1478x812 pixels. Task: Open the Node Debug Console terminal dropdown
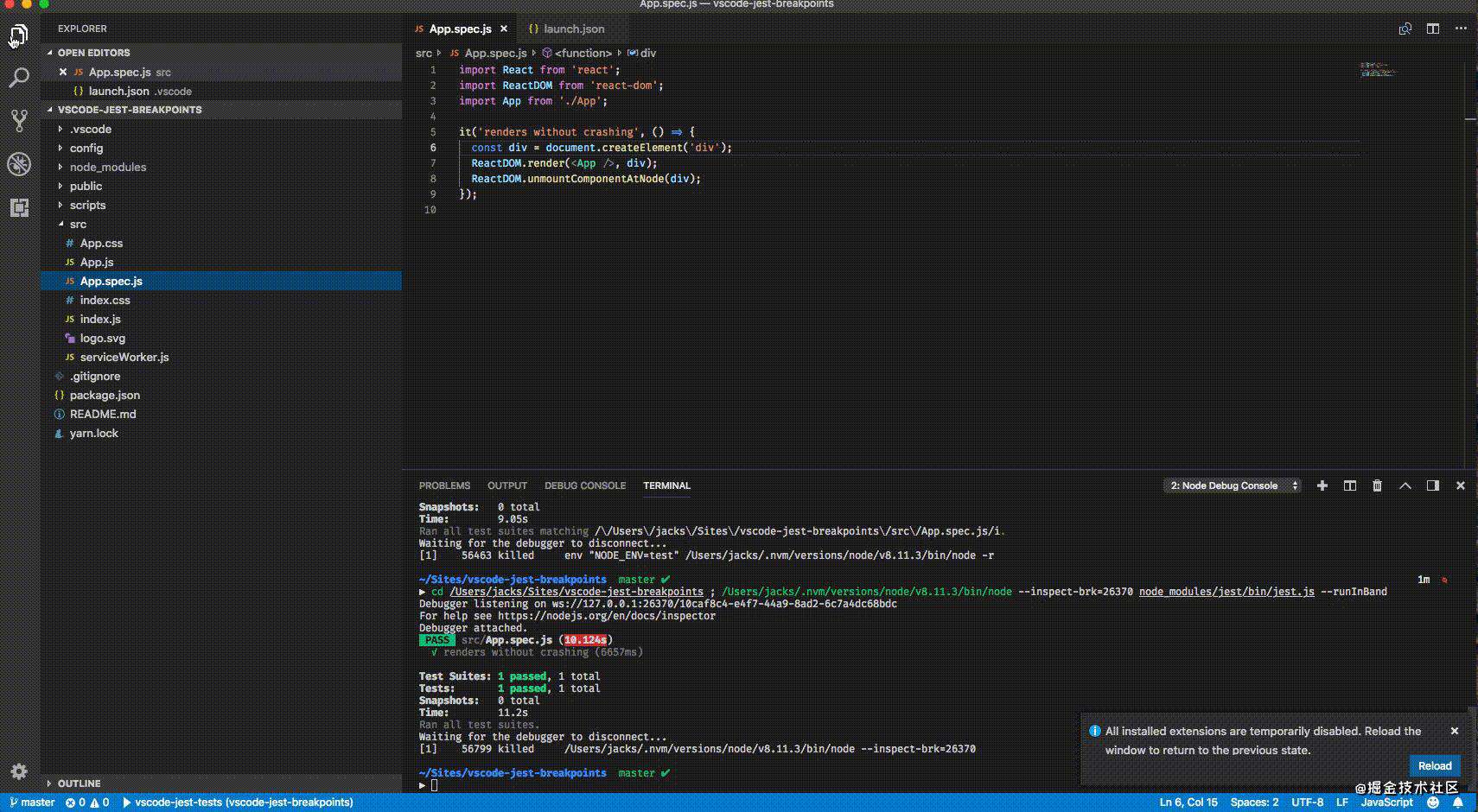point(1233,485)
